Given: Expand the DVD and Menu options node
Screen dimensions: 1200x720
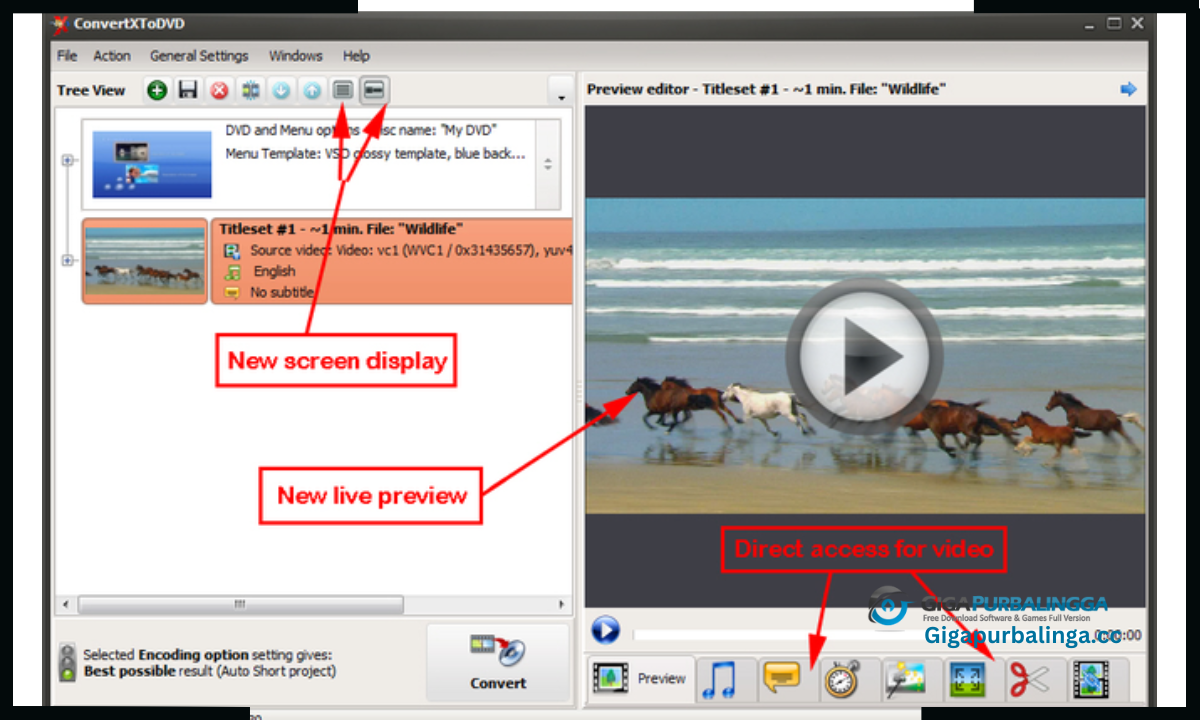Looking at the screenshot, I should tap(68, 160).
